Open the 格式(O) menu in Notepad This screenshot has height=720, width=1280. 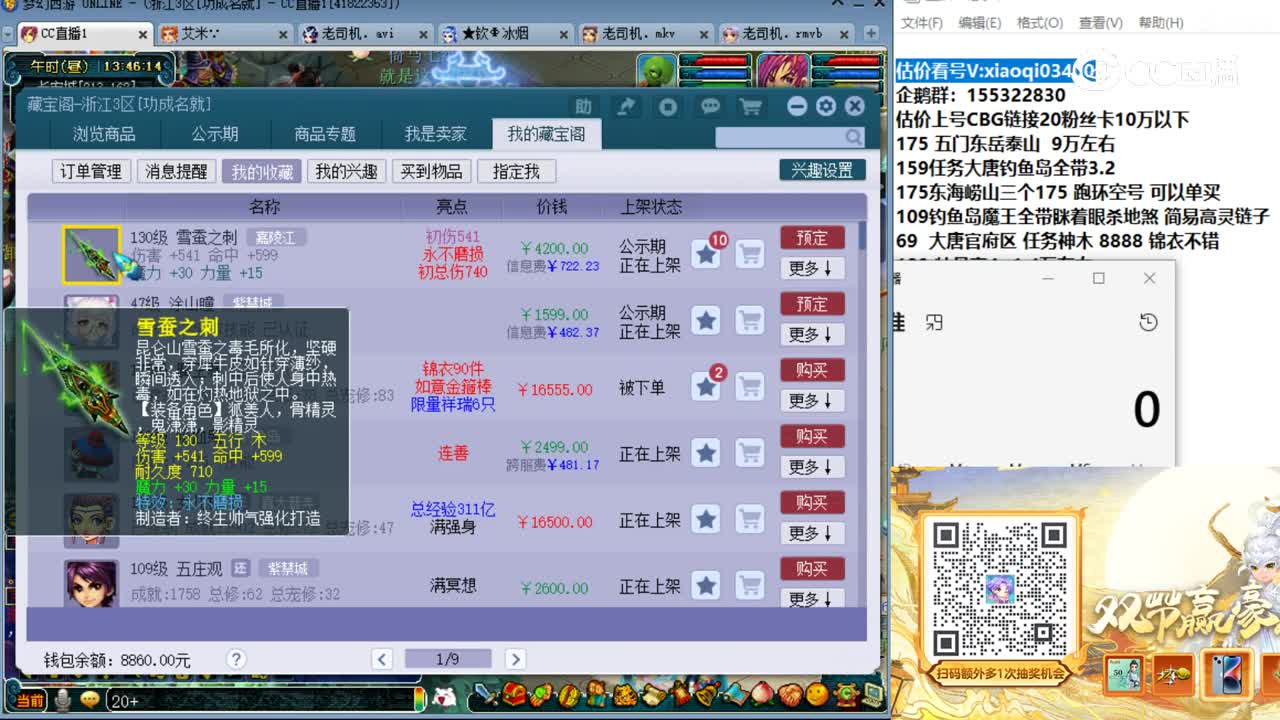(x=1039, y=23)
